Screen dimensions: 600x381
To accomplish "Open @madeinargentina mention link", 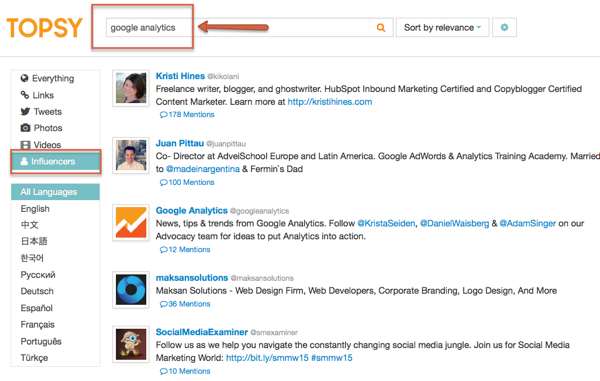I will tap(203, 169).
